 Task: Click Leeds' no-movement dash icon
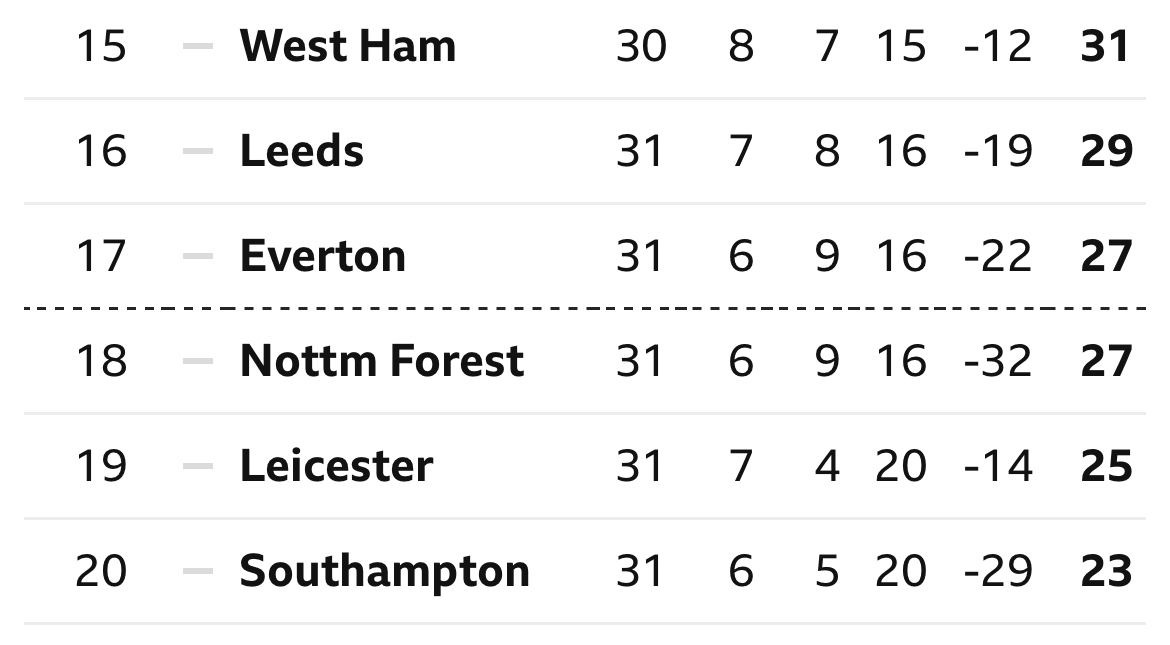click(198, 152)
